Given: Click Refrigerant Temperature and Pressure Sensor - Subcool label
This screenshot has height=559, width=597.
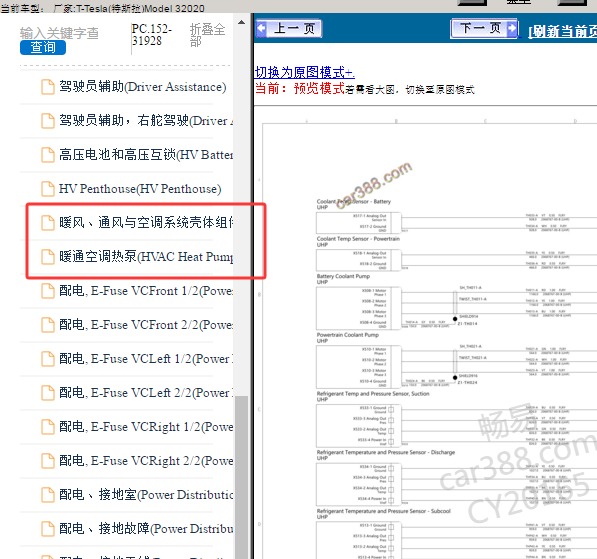Looking at the screenshot, I should click(x=384, y=511).
